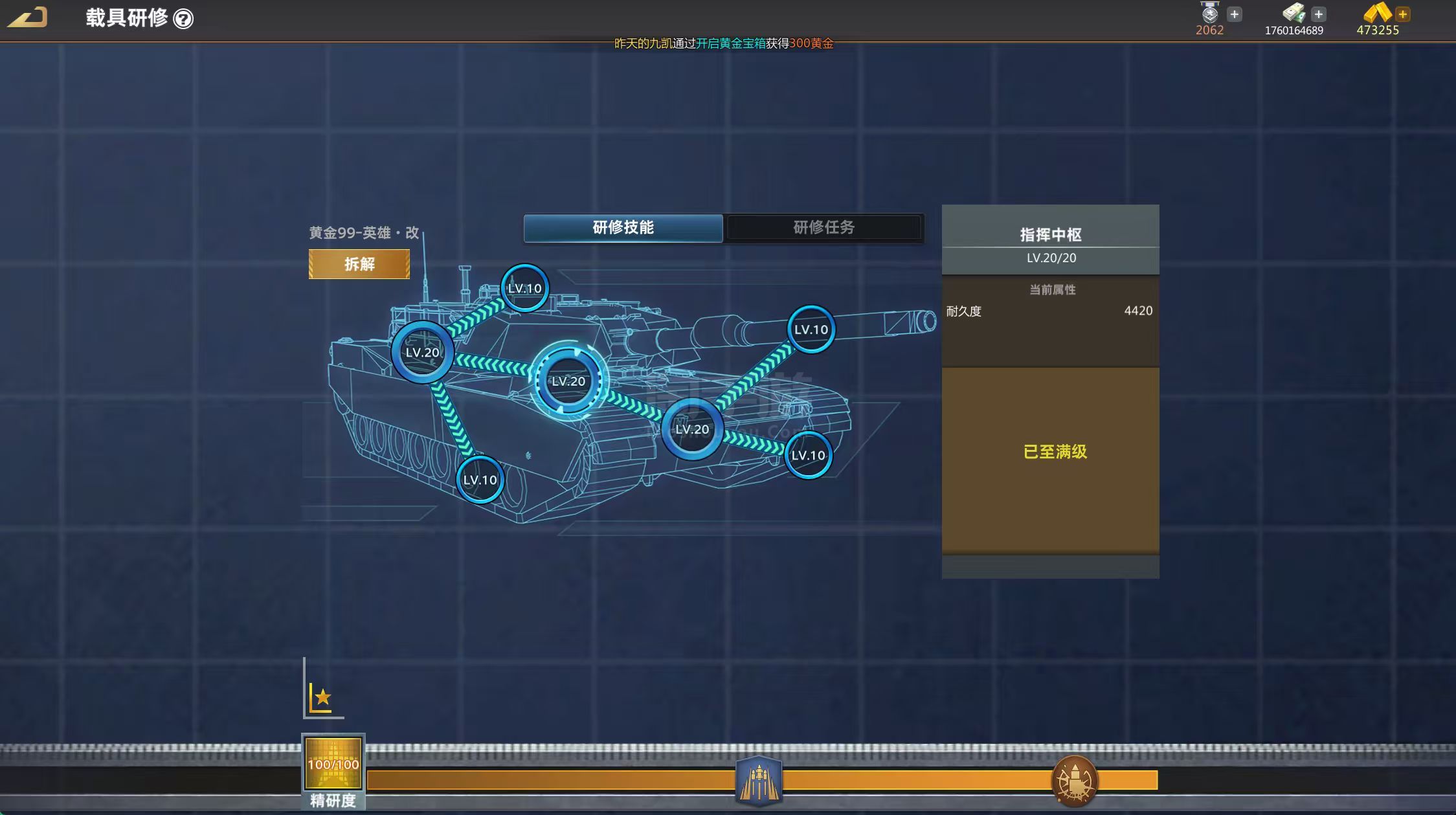Click the round bronze milestone badge
Screen dimensions: 1456x815
tap(1074, 781)
